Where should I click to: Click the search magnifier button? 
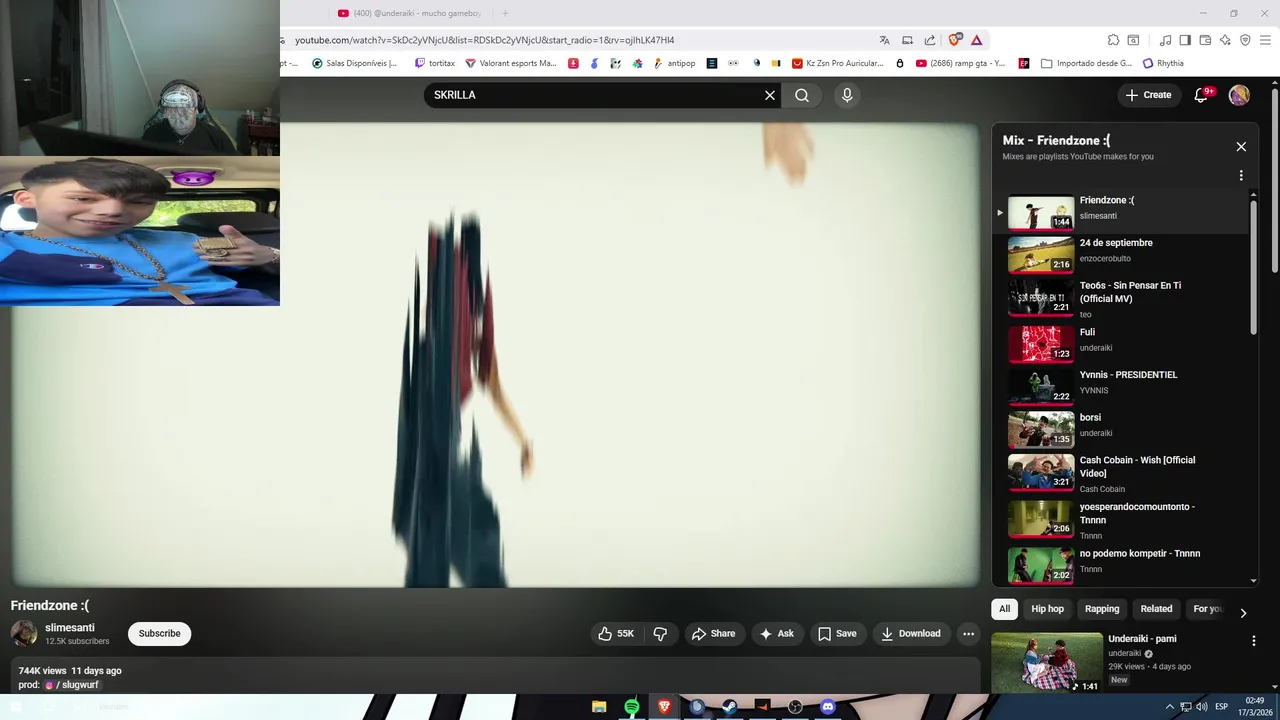pos(802,95)
